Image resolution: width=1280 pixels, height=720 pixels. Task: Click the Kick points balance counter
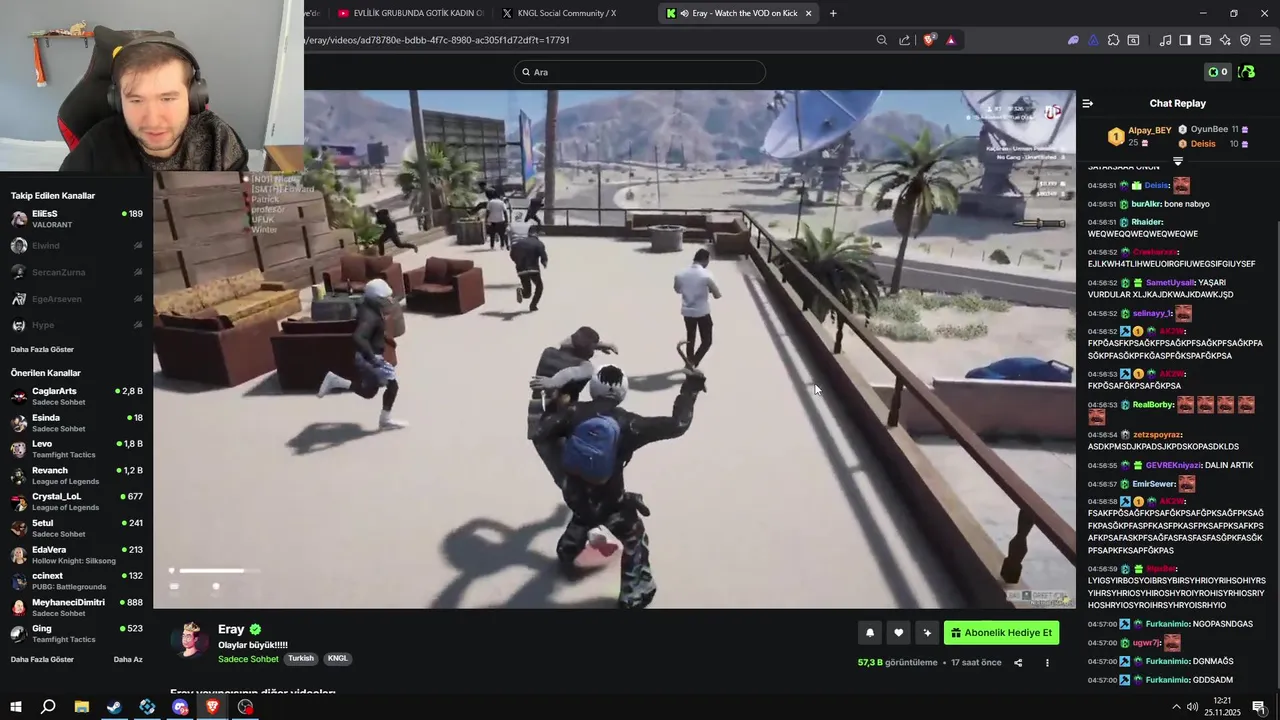(x=1217, y=72)
